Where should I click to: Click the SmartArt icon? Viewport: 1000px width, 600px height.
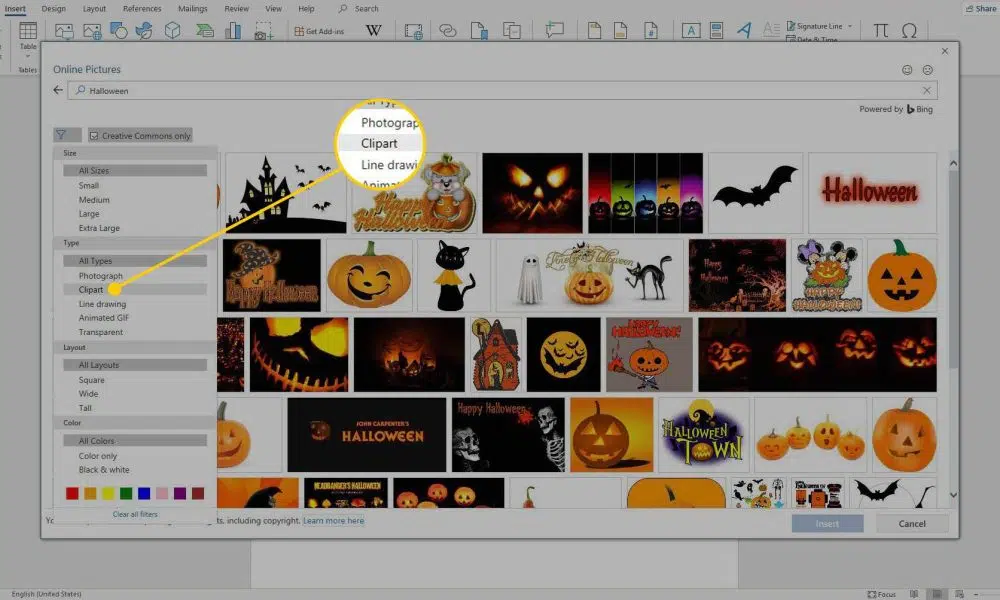205,31
